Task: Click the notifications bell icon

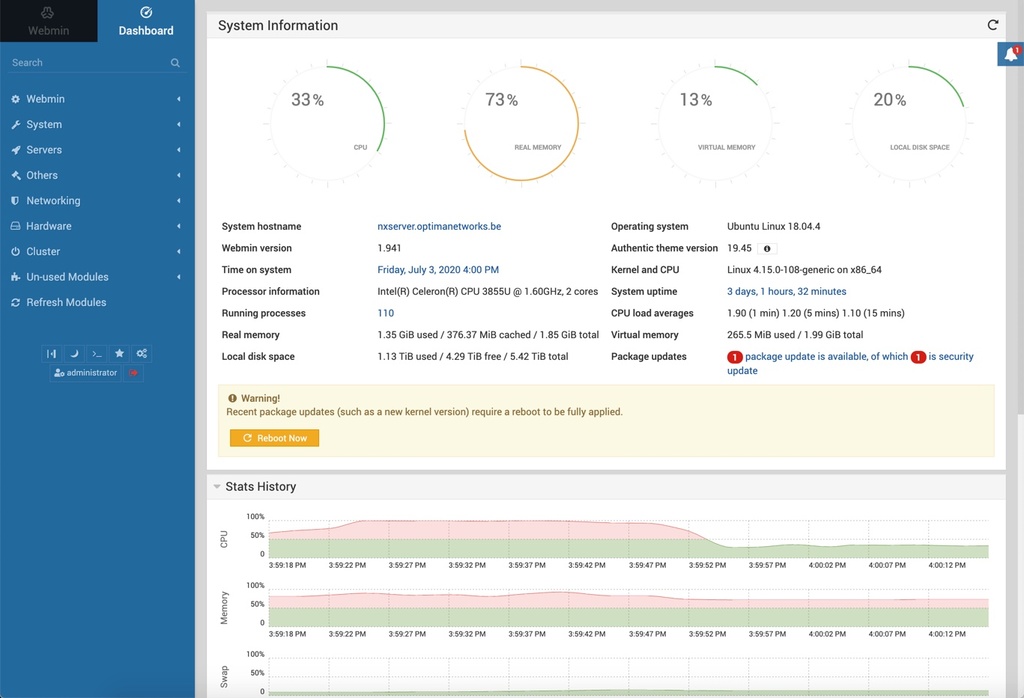Action: [1011, 54]
